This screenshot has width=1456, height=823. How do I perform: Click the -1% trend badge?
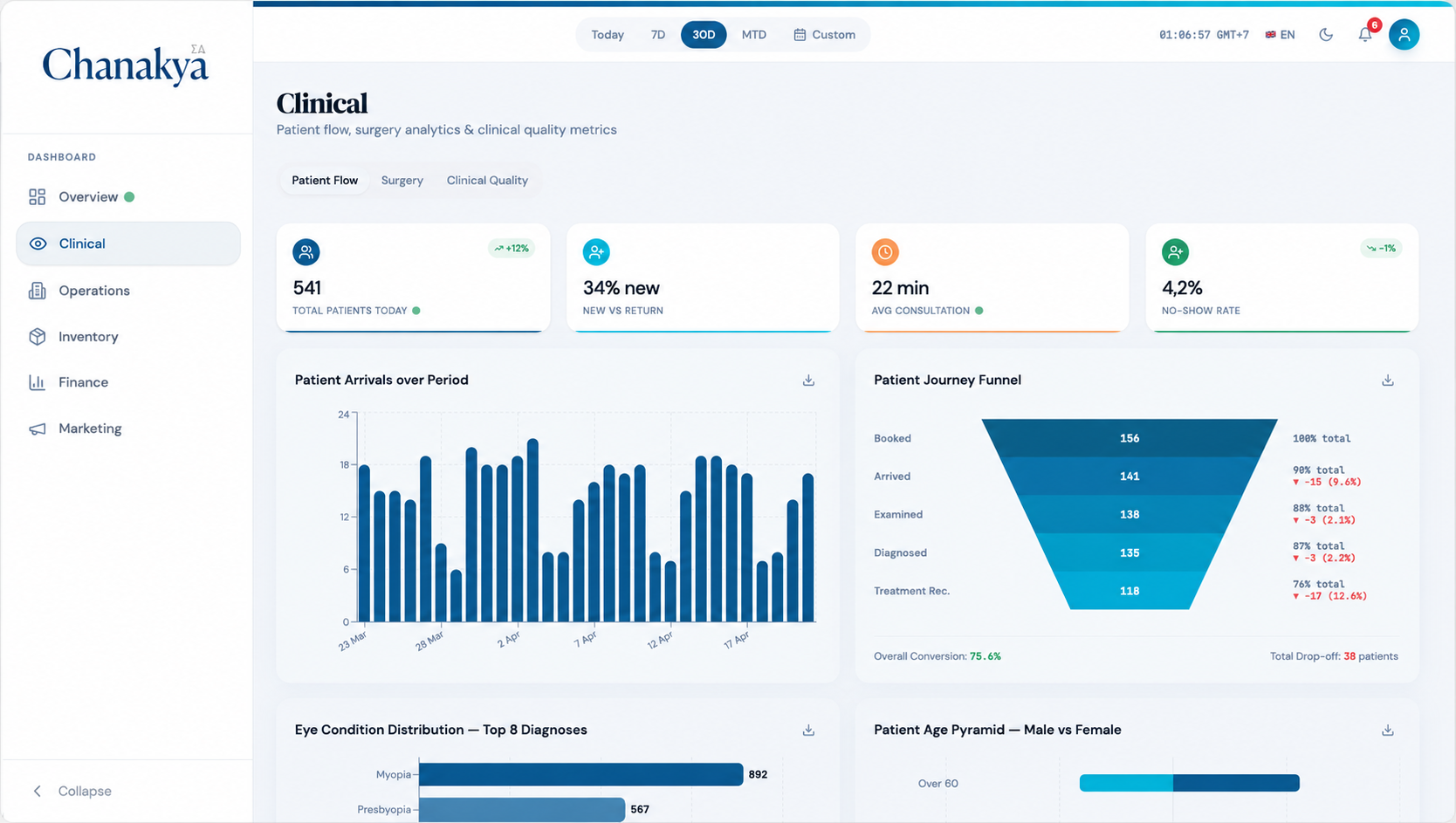(1381, 249)
